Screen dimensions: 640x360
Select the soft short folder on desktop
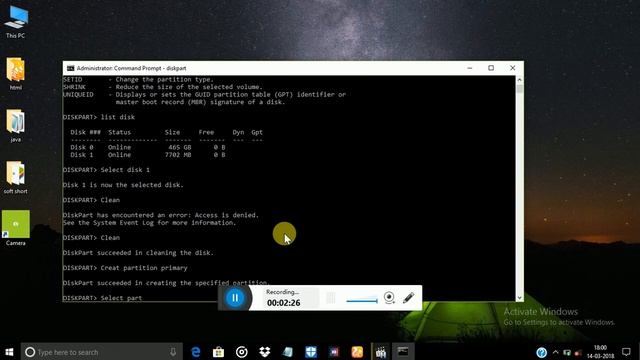coord(16,178)
